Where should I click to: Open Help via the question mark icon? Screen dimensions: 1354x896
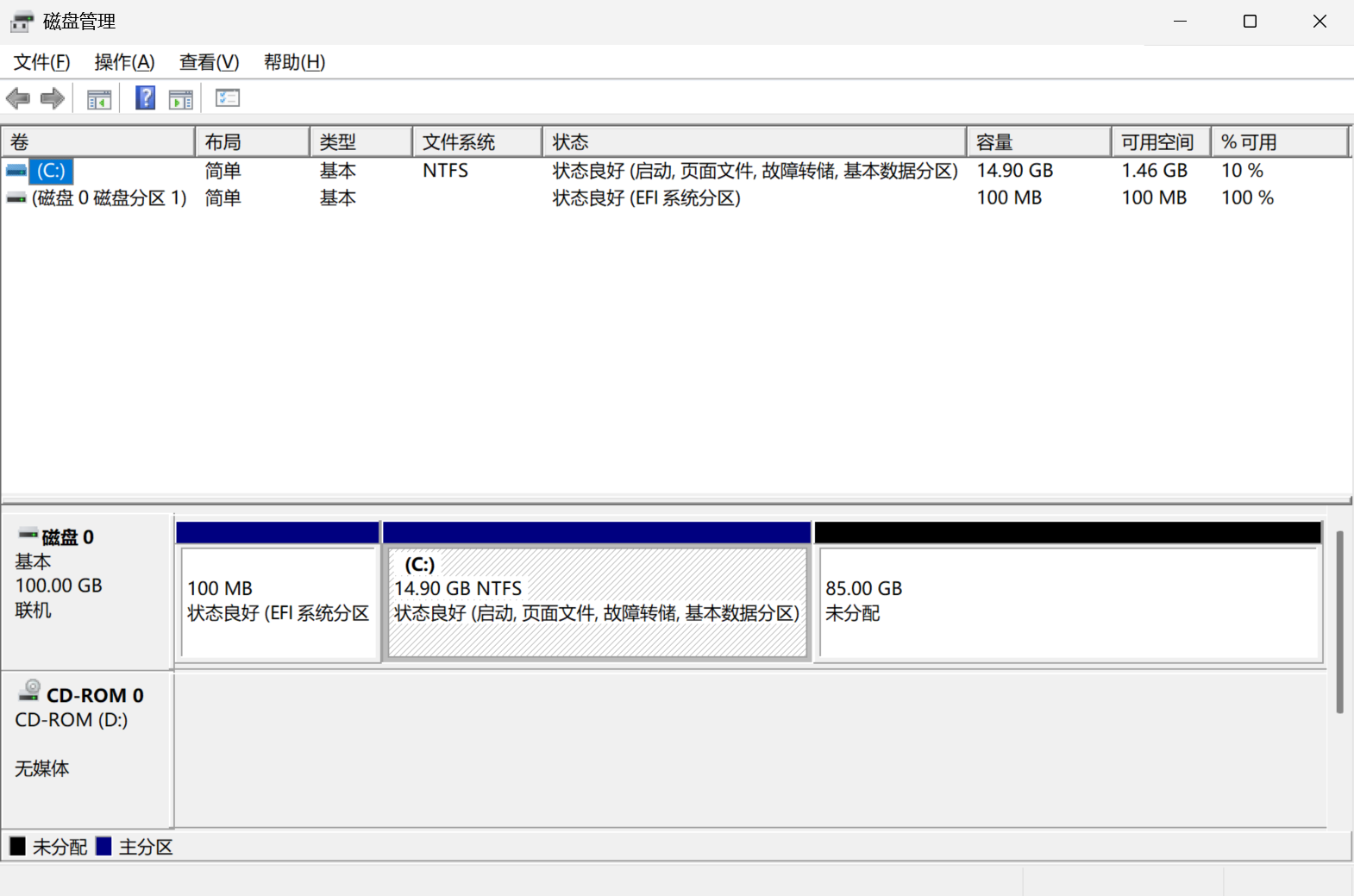tap(146, 98)
